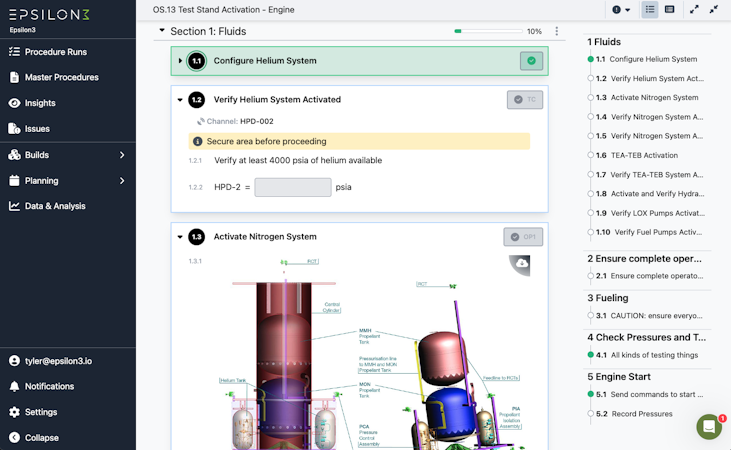Open Master Procedures page
The image size is (731, 450).
click(x=61, y=77)
